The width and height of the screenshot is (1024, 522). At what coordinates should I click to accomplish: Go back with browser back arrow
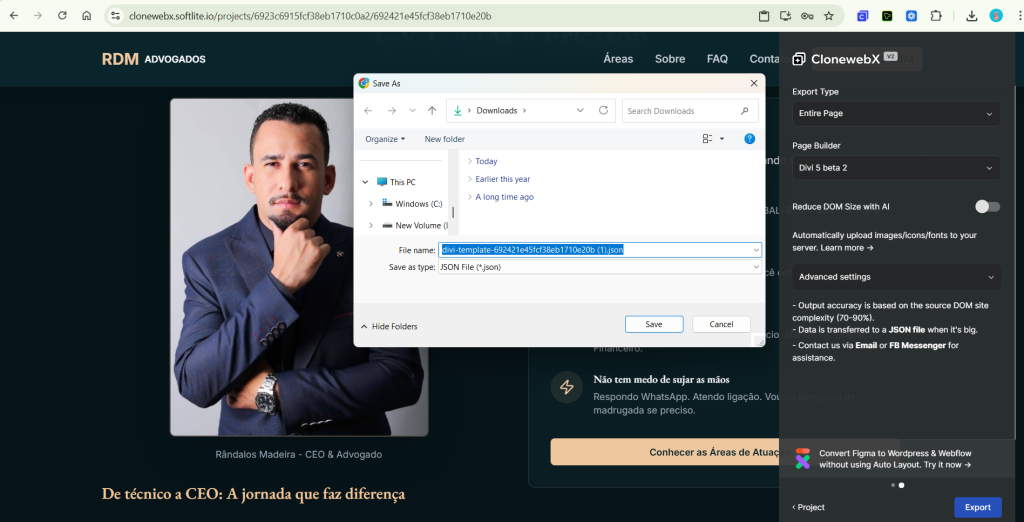(x=14, y=16)
